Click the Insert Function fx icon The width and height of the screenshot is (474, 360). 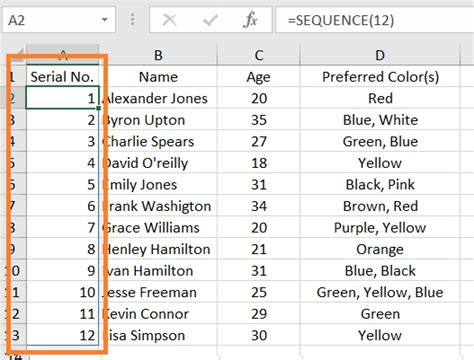[x=250, y=20]
